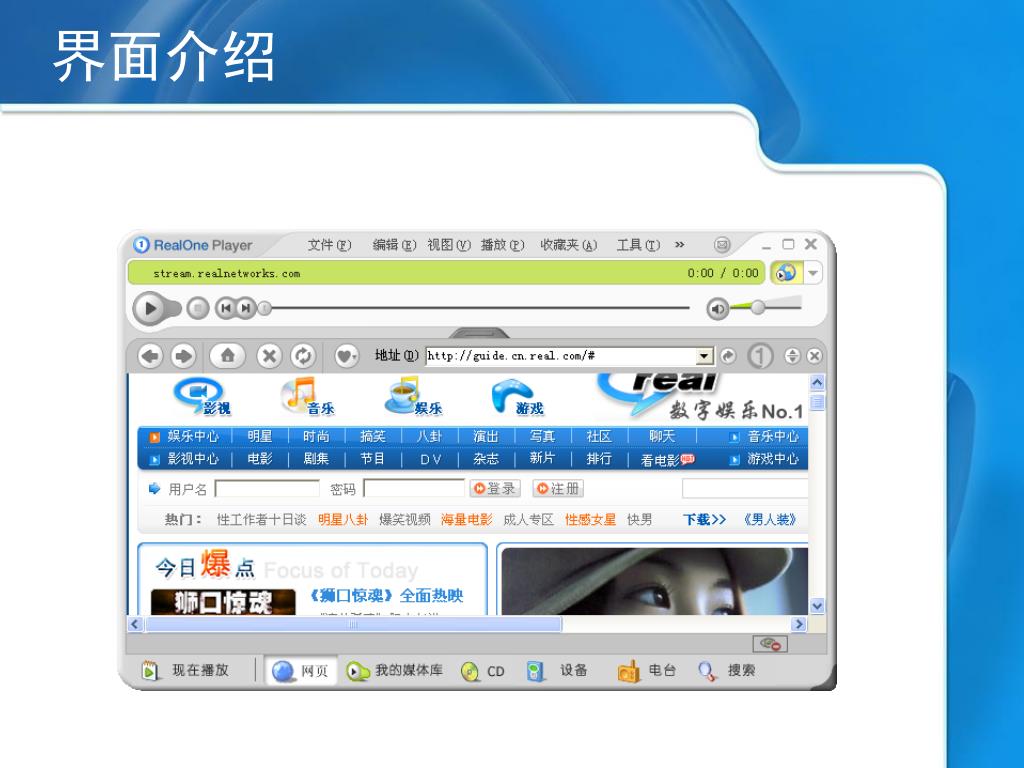Open the 工具(T) menu
This screenshot has width=1024, height=768.
tap(638, 245)
